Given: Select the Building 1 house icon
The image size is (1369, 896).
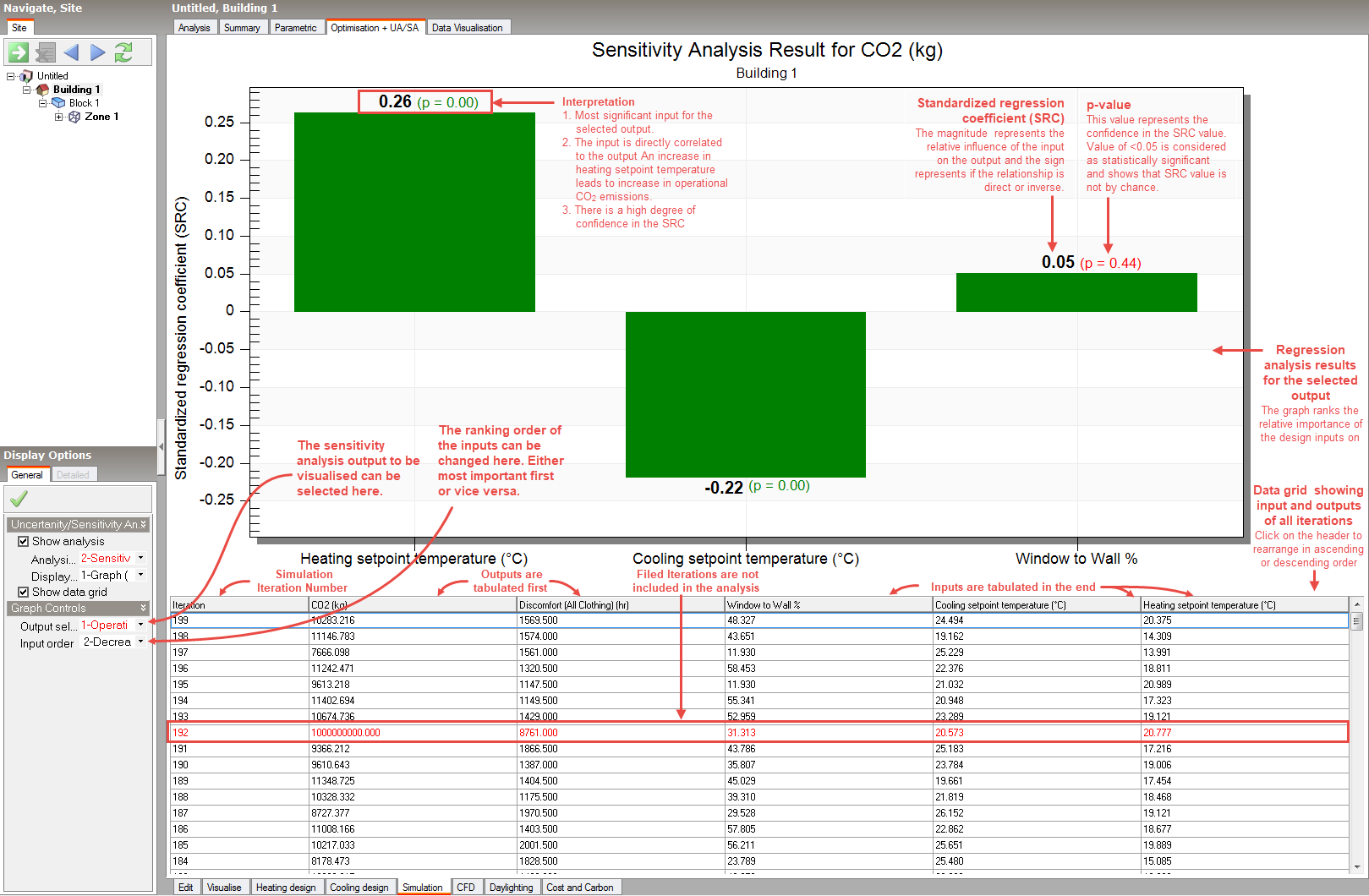Looking at the screenshot, I should (42, 90).
